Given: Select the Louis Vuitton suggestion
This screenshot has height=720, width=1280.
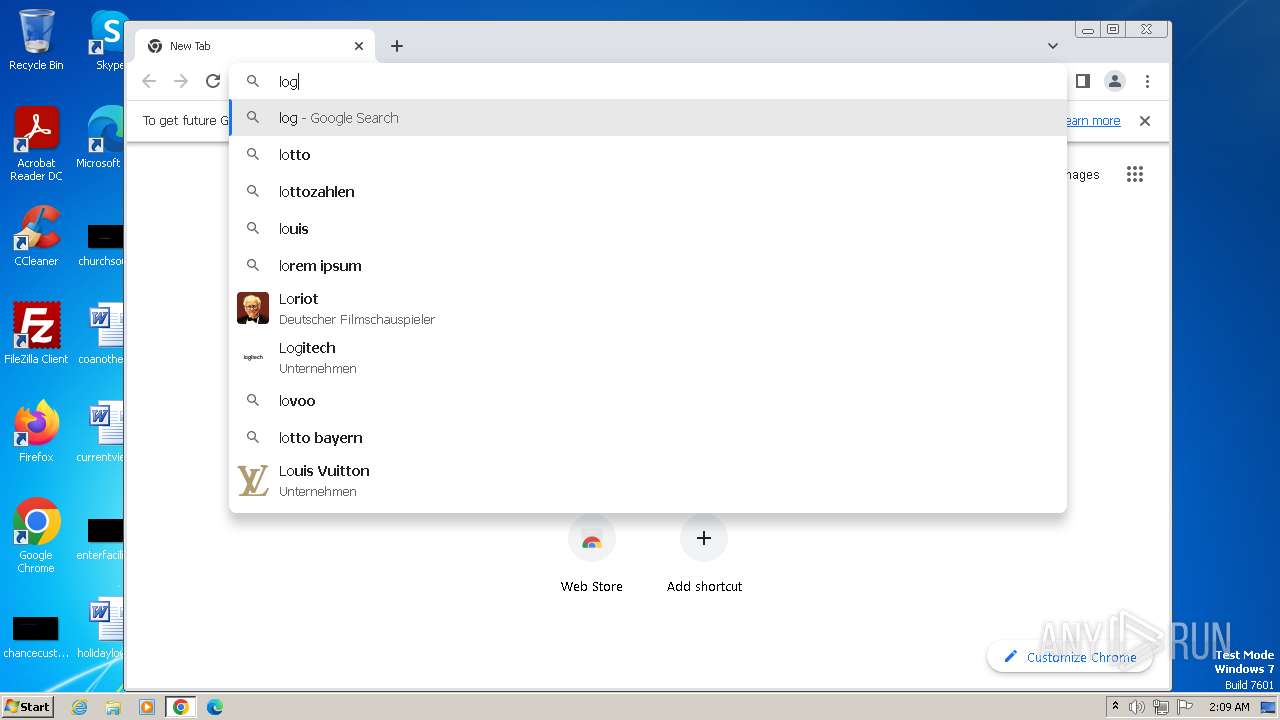Looking at the screenshot, I should [x=648, y=480].
